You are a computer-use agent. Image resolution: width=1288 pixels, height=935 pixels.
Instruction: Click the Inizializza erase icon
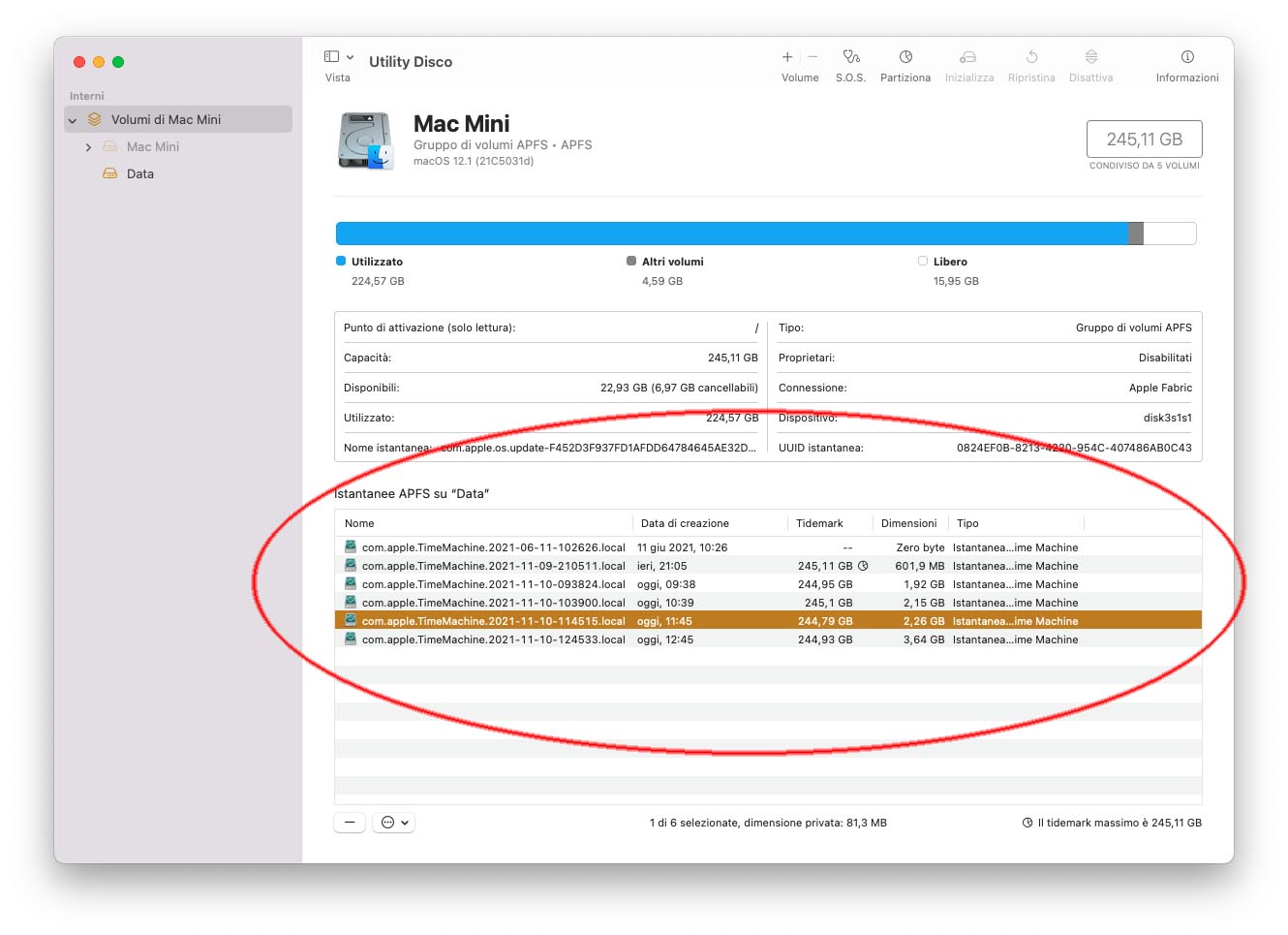point(968,57)
